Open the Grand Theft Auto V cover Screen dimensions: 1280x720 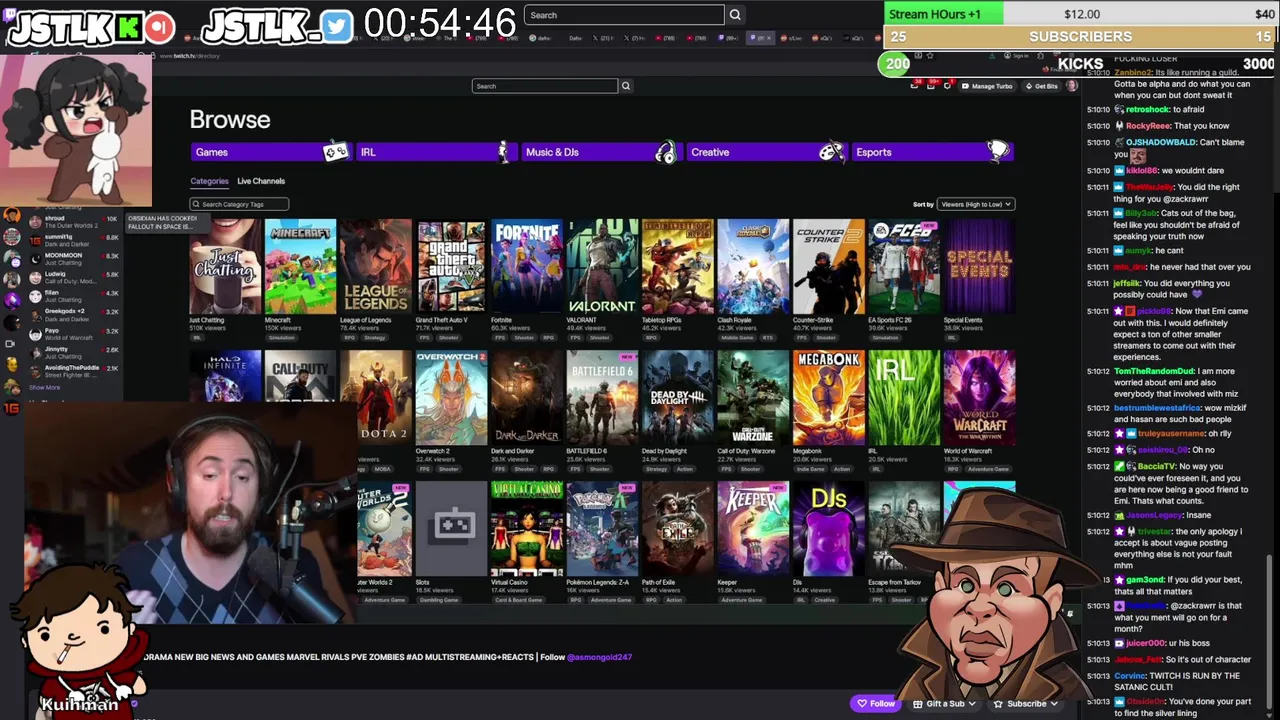[451, 267]
